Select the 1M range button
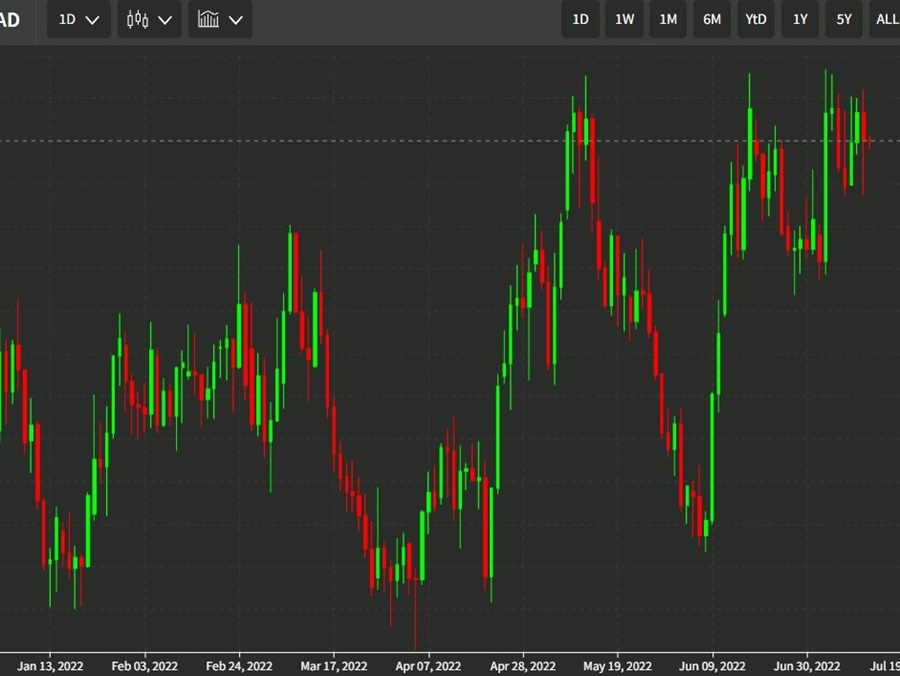The image size is (900, 676). point(668,20)
